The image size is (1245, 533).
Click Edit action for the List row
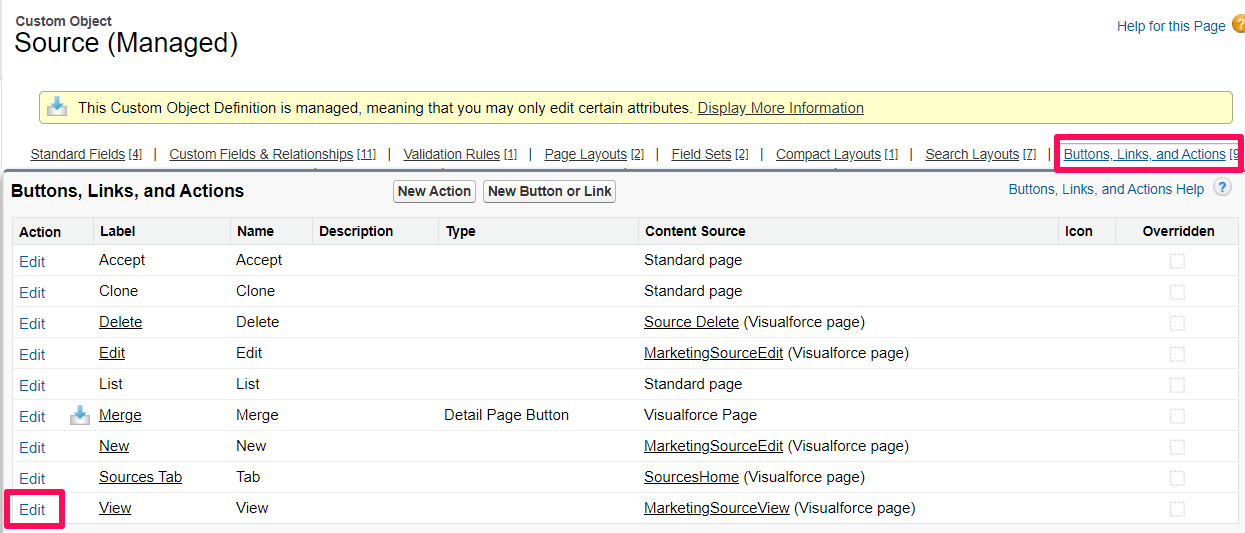(32, 385)
